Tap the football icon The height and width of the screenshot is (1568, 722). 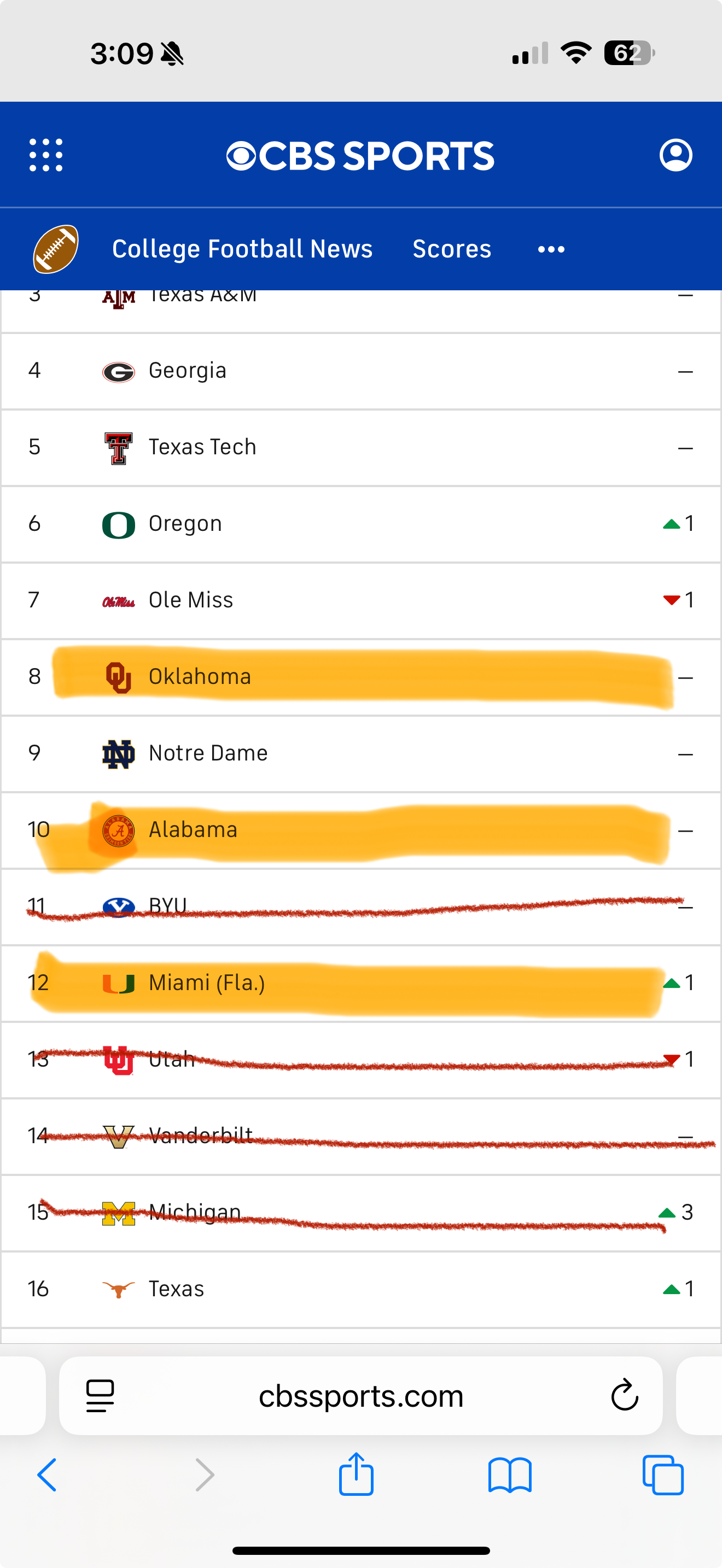tap(55, 249)
